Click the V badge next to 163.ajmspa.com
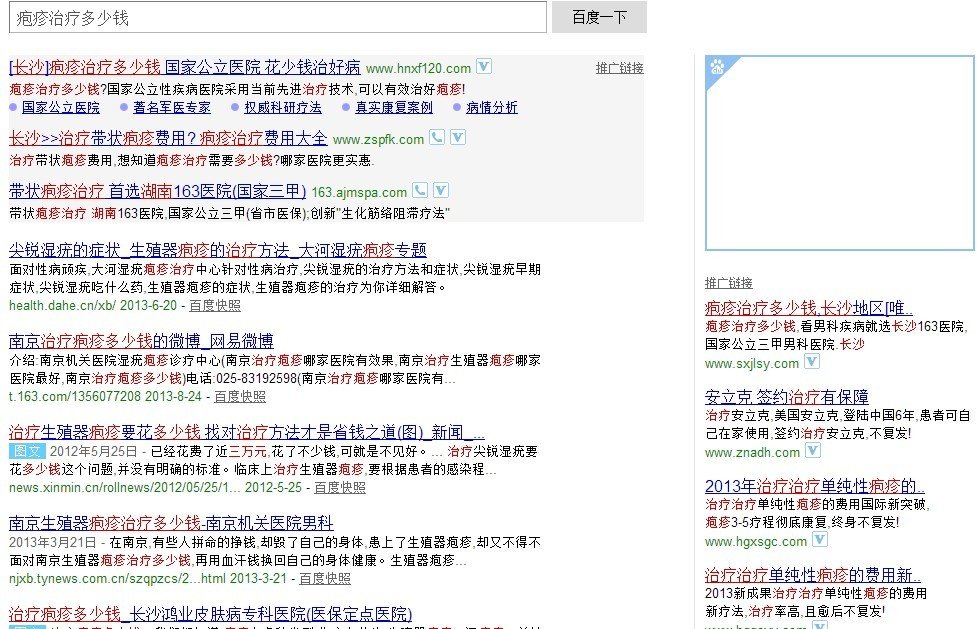This screenshot has width=977, height=629. 440,190
